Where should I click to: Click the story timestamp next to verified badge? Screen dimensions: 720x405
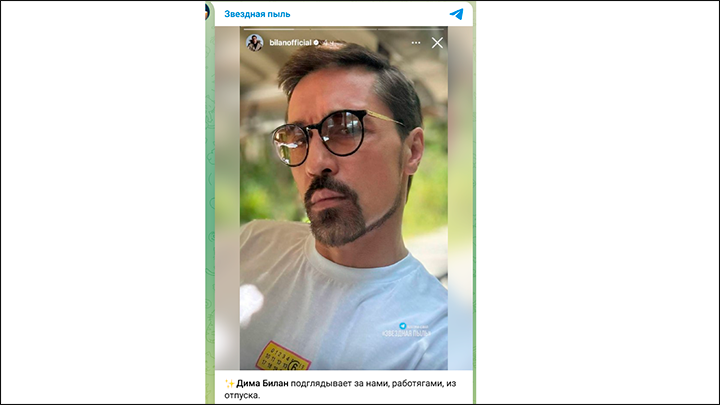click(326, 43)
